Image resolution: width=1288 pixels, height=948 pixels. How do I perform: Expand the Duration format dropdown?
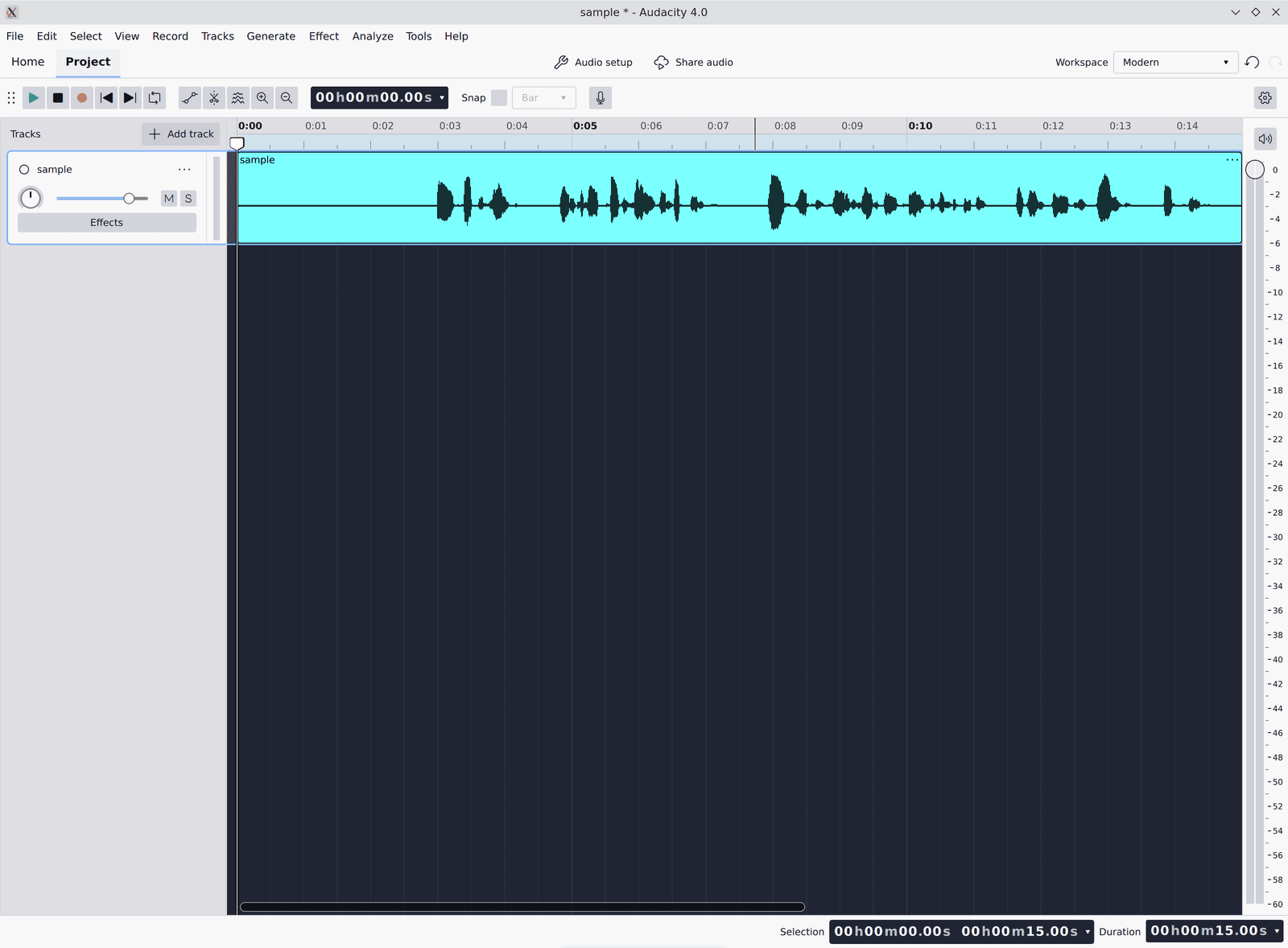pos(1277,931)
